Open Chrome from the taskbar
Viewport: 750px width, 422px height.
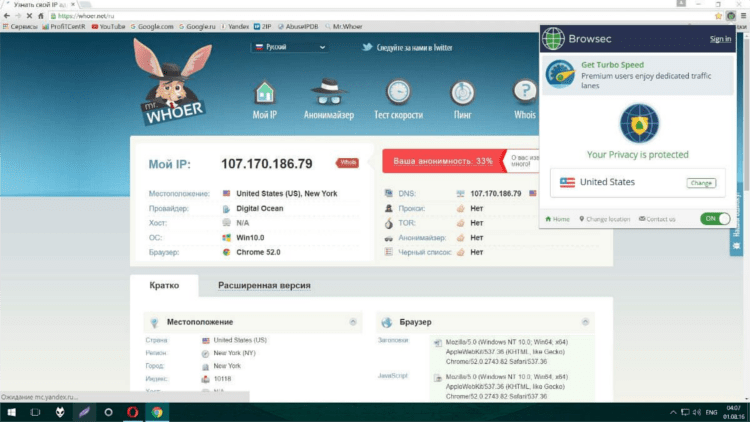point(157,412)
